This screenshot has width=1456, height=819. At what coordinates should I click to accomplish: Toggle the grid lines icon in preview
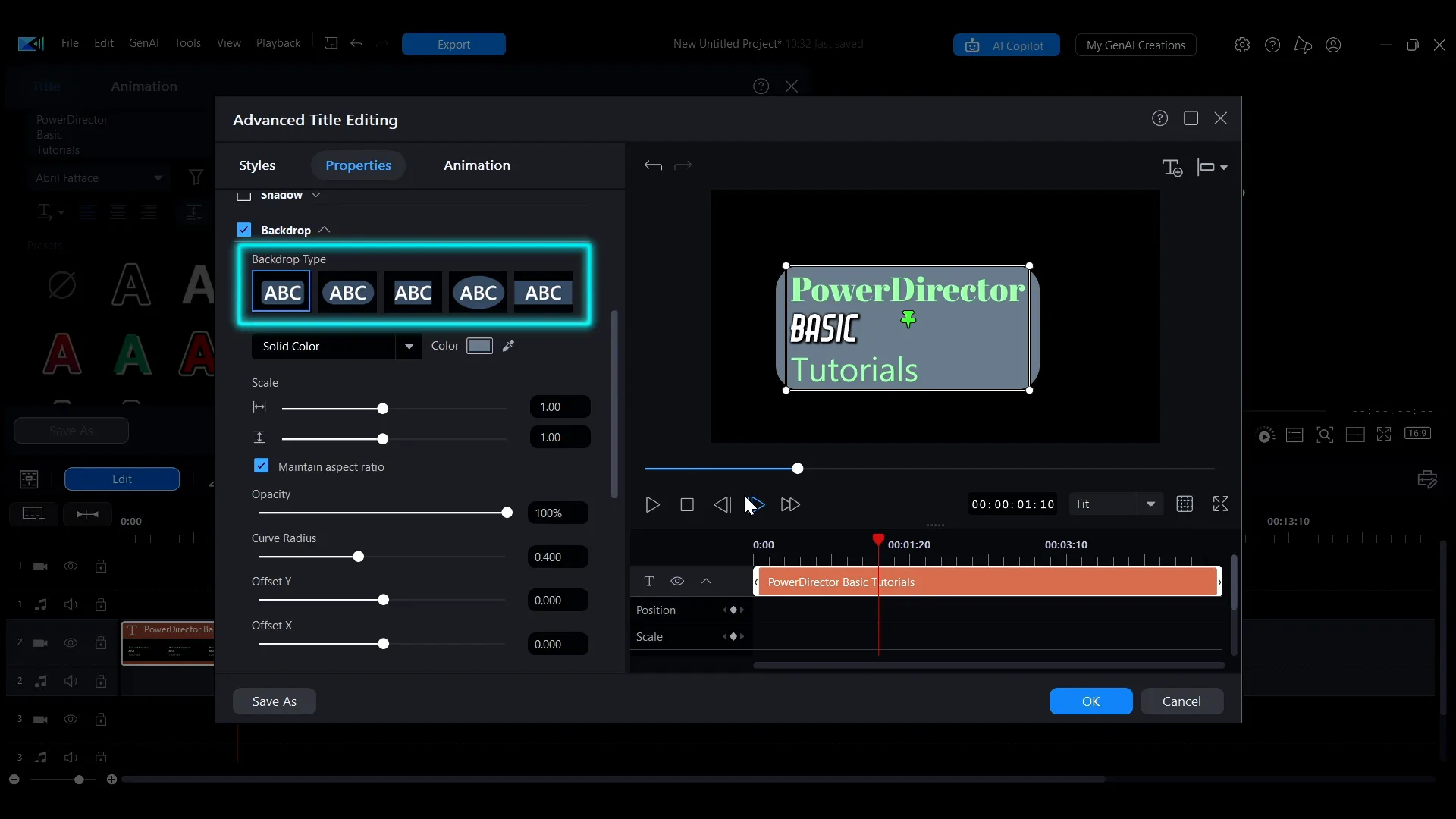tap(1185, 504)
